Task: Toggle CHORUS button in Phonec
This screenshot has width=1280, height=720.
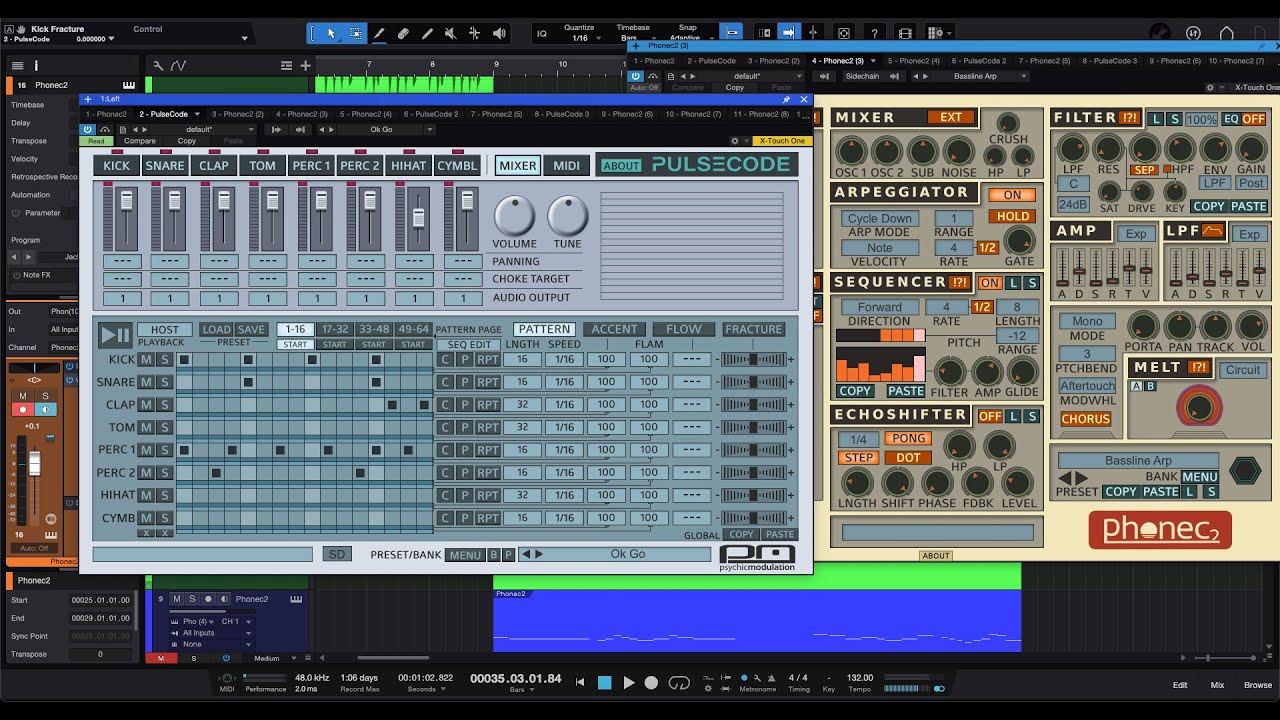Action: click(1086, 419)
